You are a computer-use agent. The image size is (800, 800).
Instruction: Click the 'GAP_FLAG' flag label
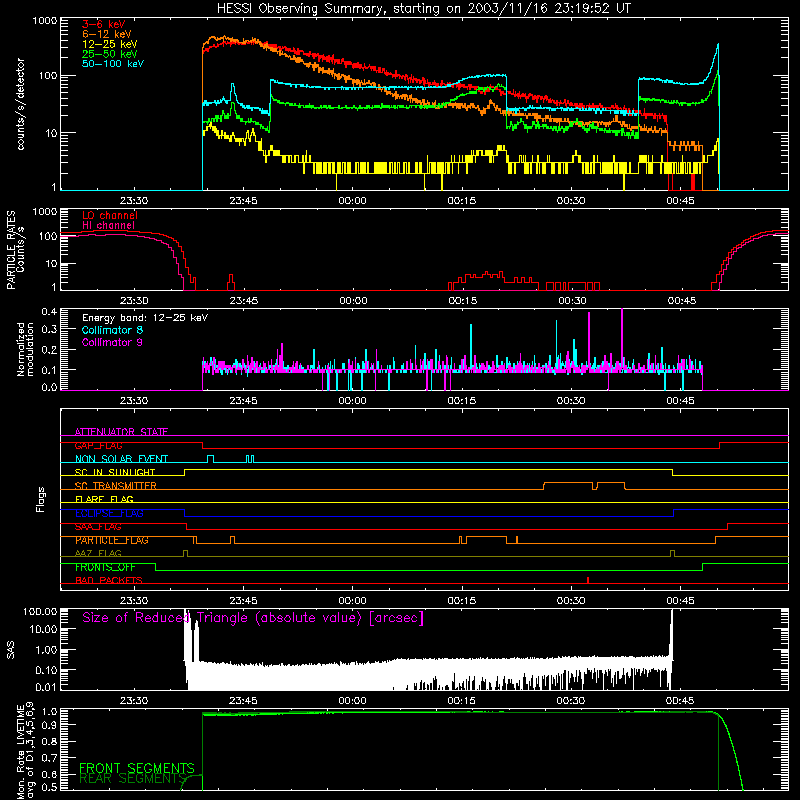pyautogui.click(x=98, y=445)
